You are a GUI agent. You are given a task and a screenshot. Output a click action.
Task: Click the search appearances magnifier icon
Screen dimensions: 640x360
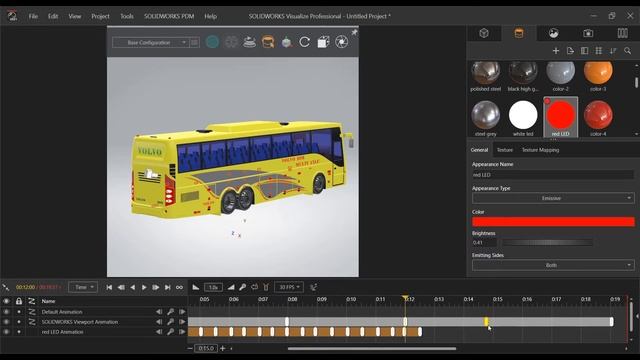[x=627, y=51]
